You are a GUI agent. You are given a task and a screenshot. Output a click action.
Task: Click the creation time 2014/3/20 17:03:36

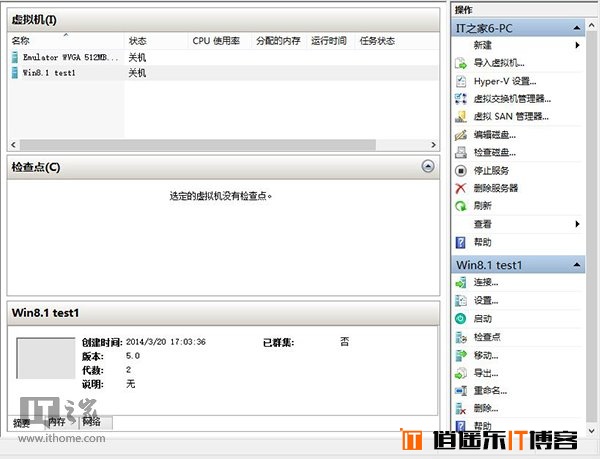coord(166,342)
